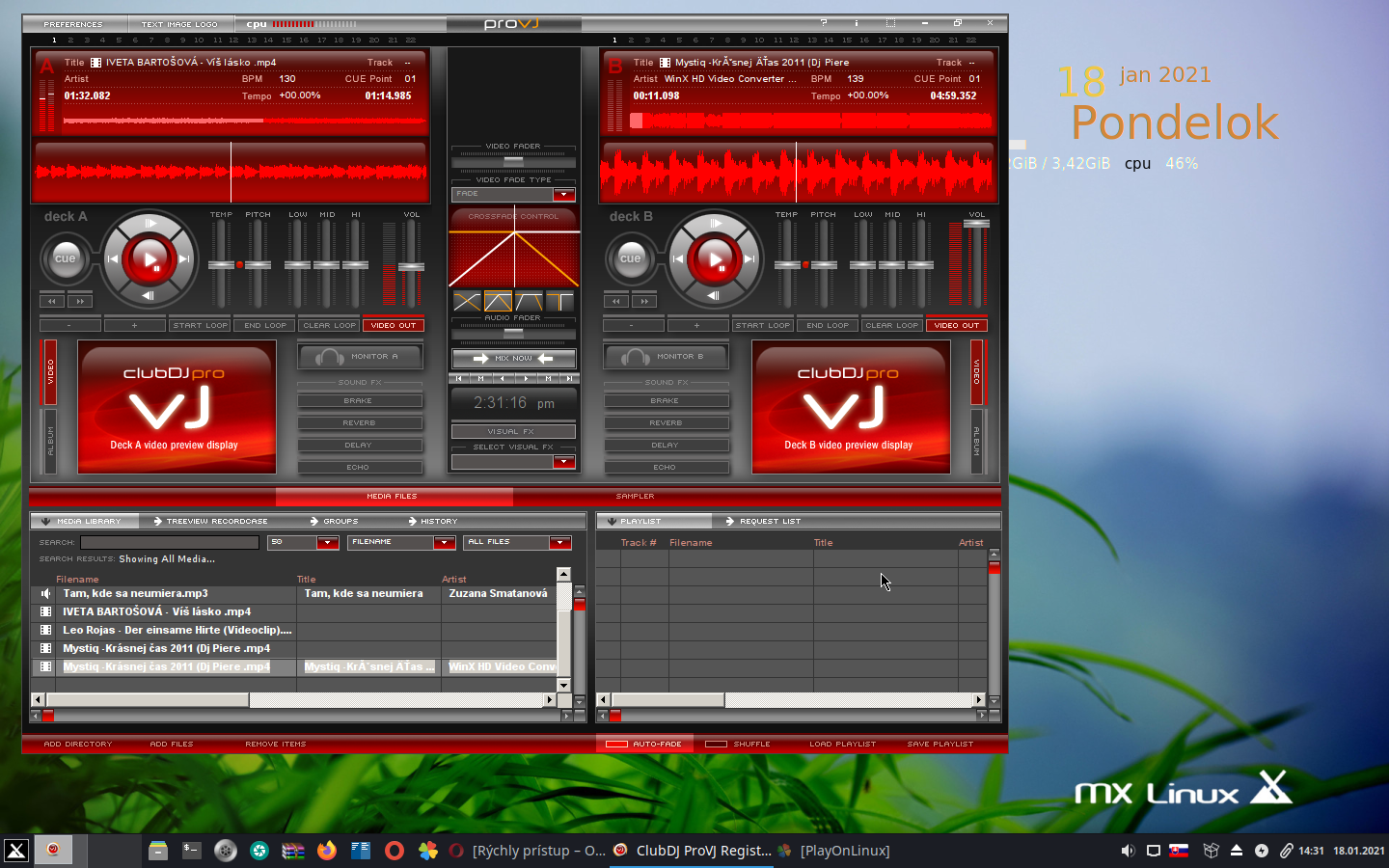Open the History tab
1389x868 pixels.
coord(432,521)
